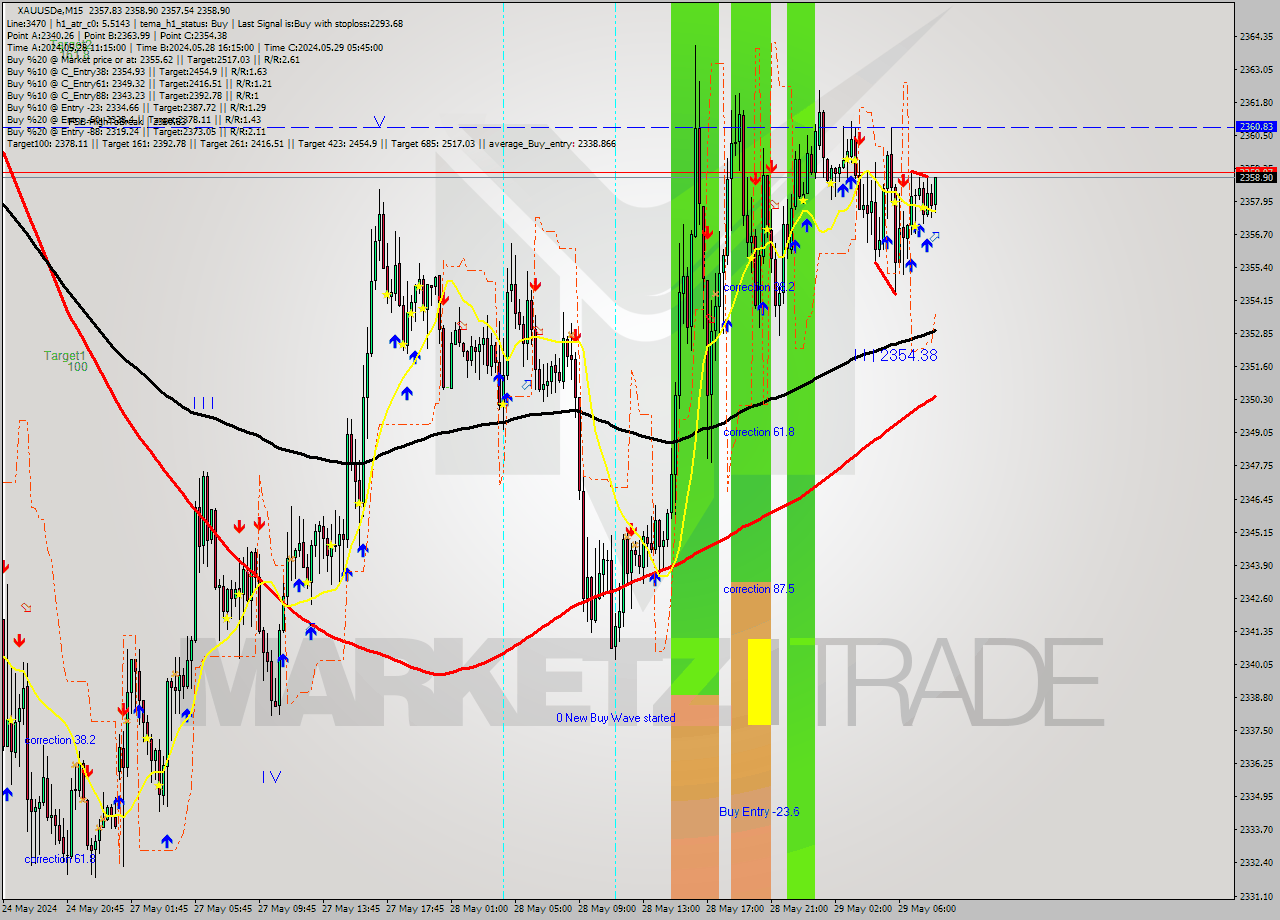The width and height of the screenshot is (1280, 920).
Task: Click the 2343.90 price axis value
Action: [x=1256, y=565]
